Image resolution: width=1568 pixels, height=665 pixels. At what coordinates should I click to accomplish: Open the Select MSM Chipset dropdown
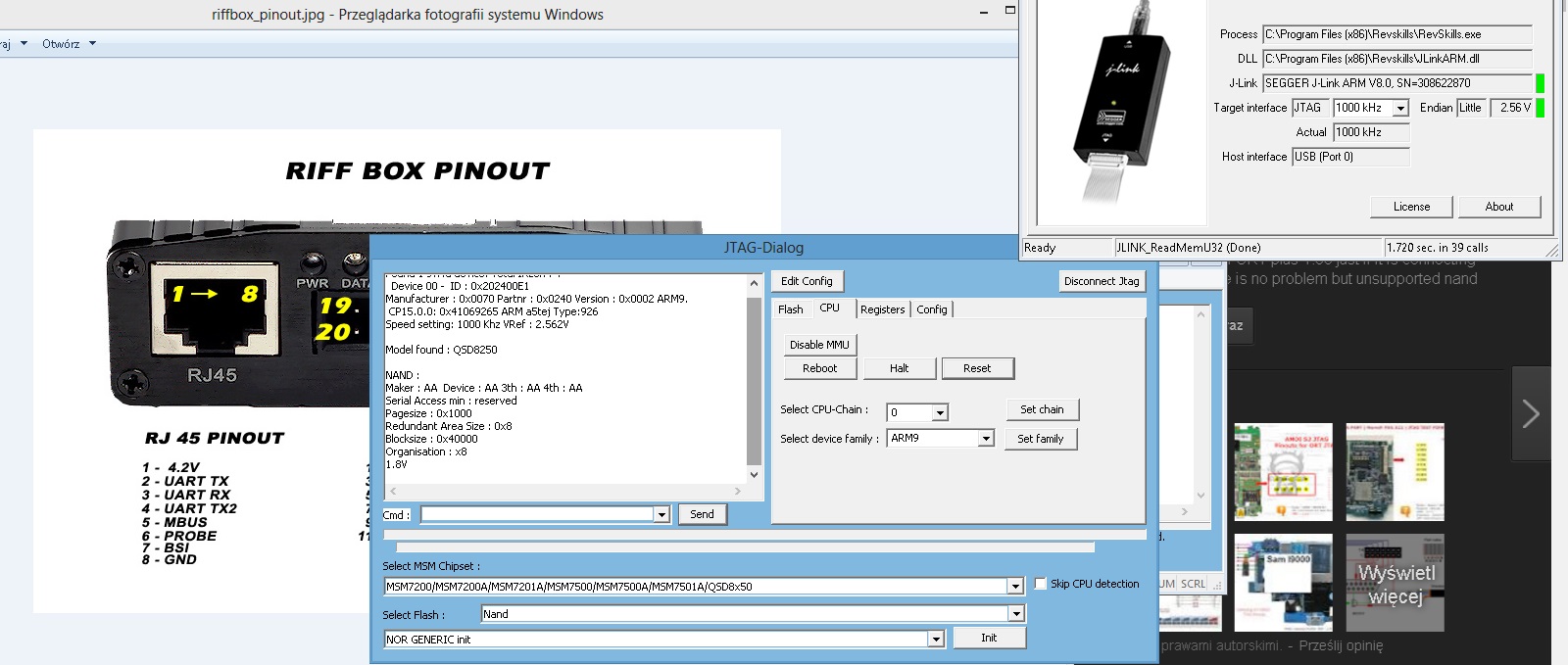[1015, 587]
